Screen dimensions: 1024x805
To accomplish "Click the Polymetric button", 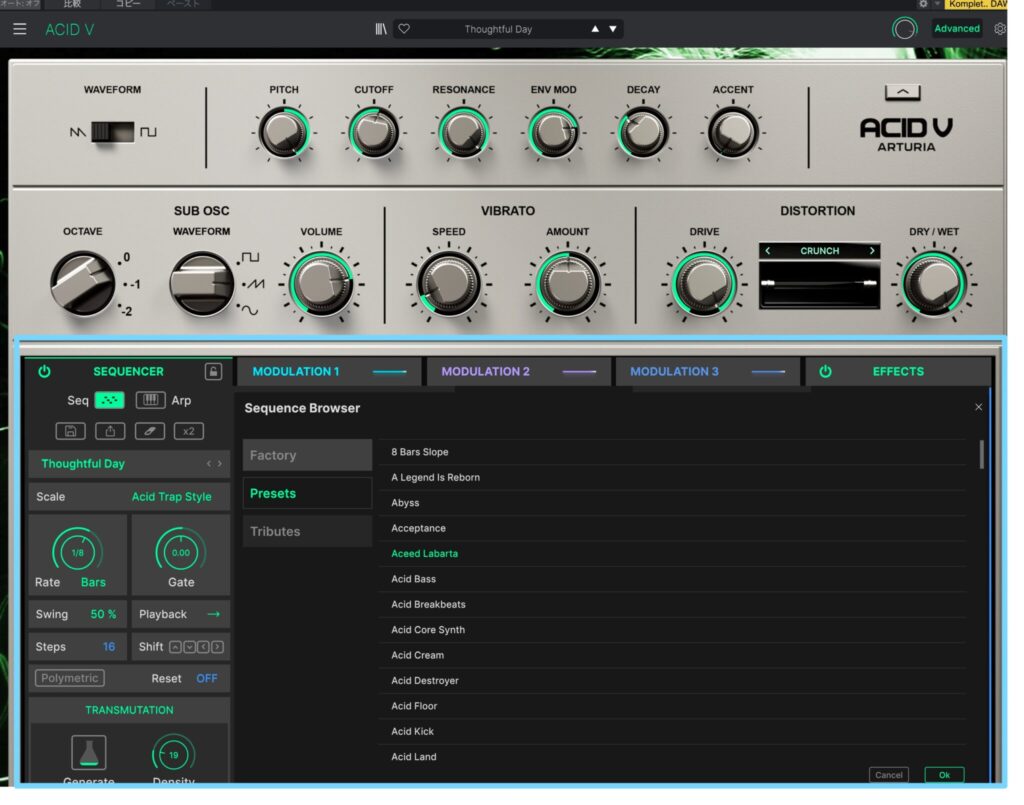I will click(x=70, y=678).
